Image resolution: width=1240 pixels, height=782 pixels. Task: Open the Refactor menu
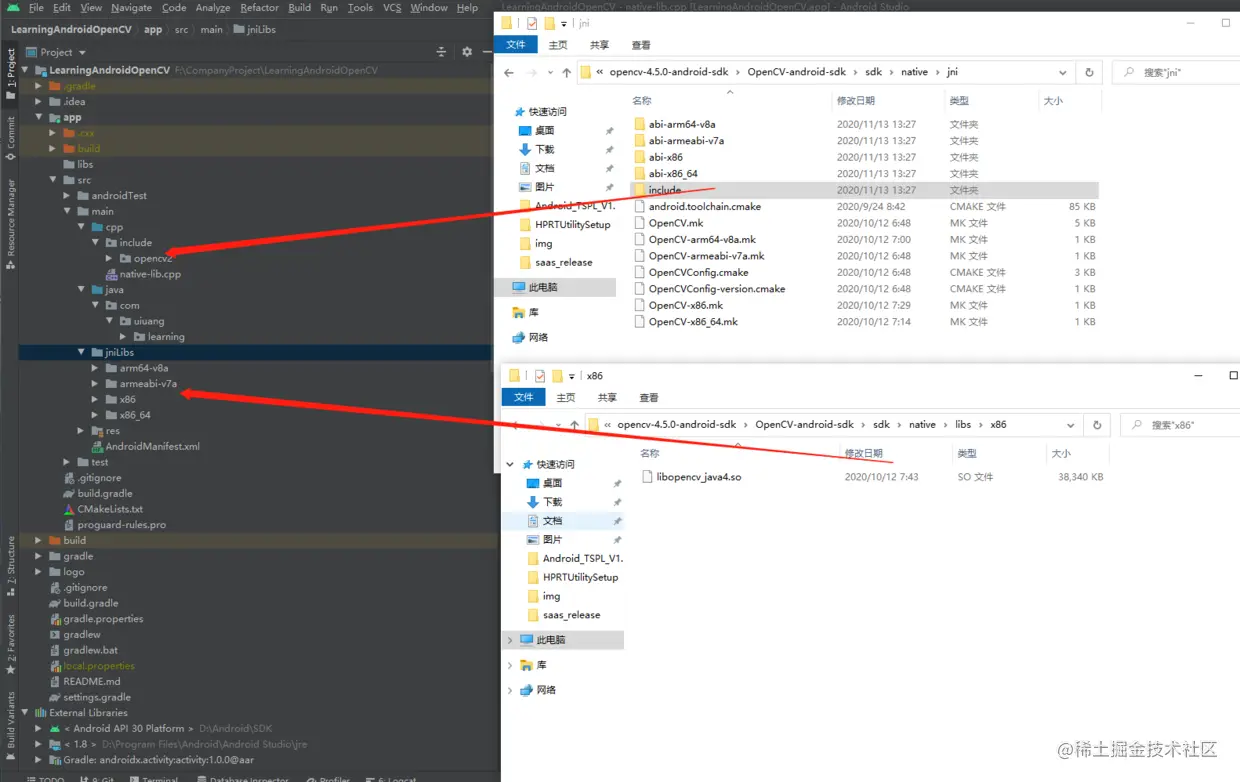click(259, 7)
